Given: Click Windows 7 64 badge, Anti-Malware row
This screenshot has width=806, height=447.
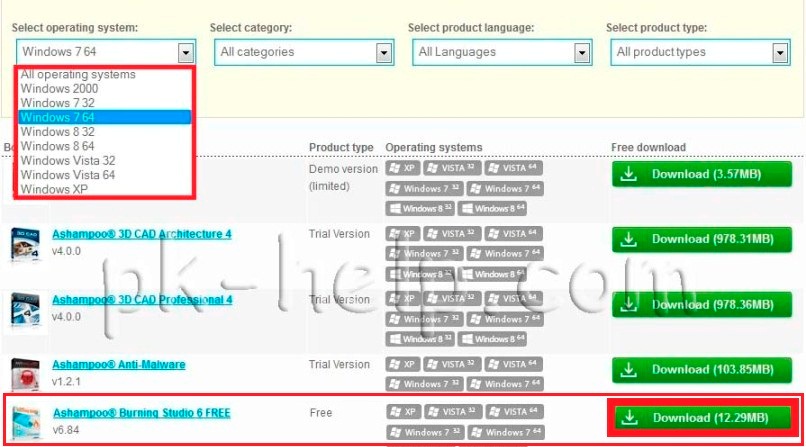Looking at the screenshot, I should pyautogui.click(x=505, y=384).
